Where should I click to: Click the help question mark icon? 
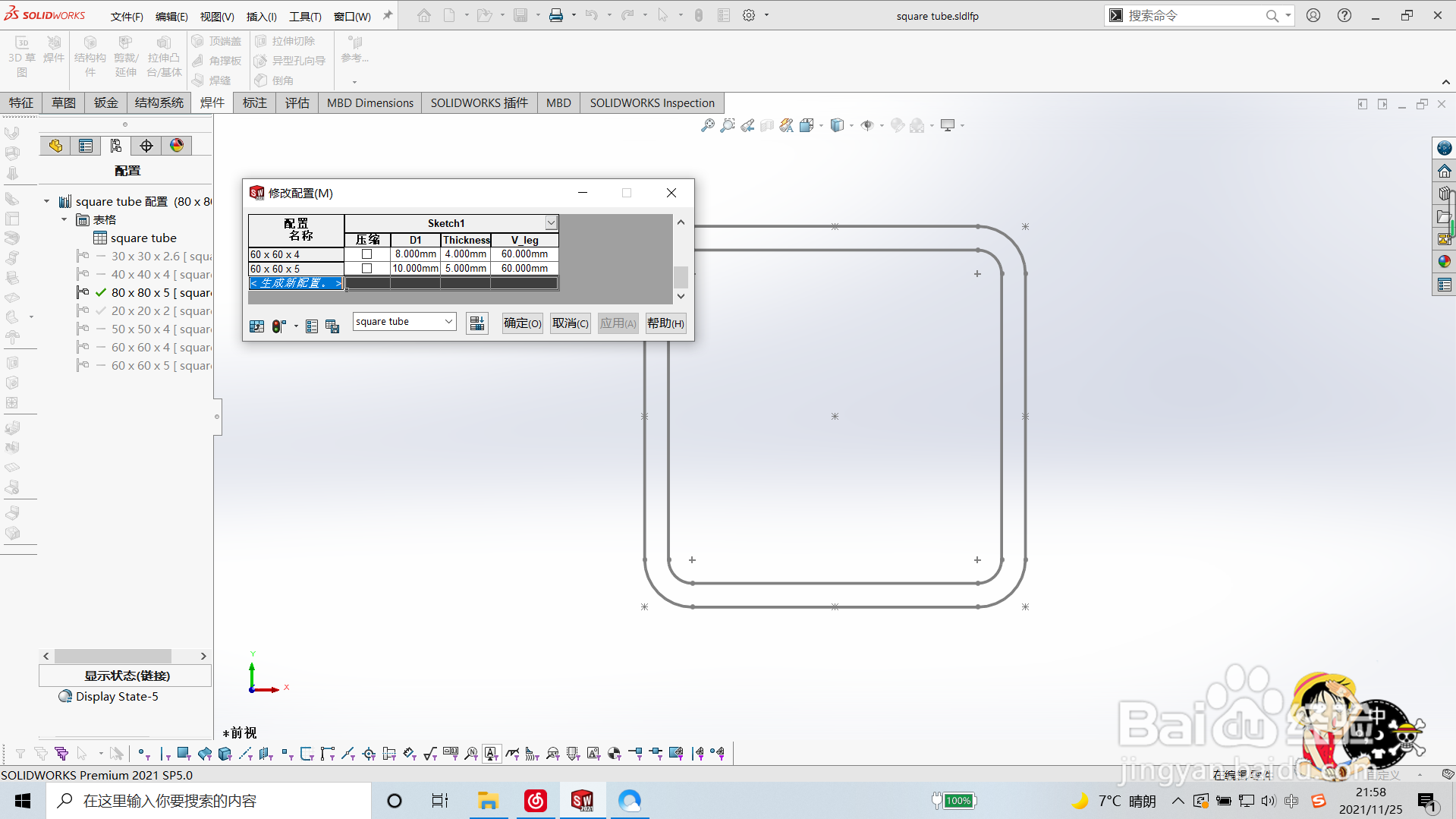pos(1344,15)
